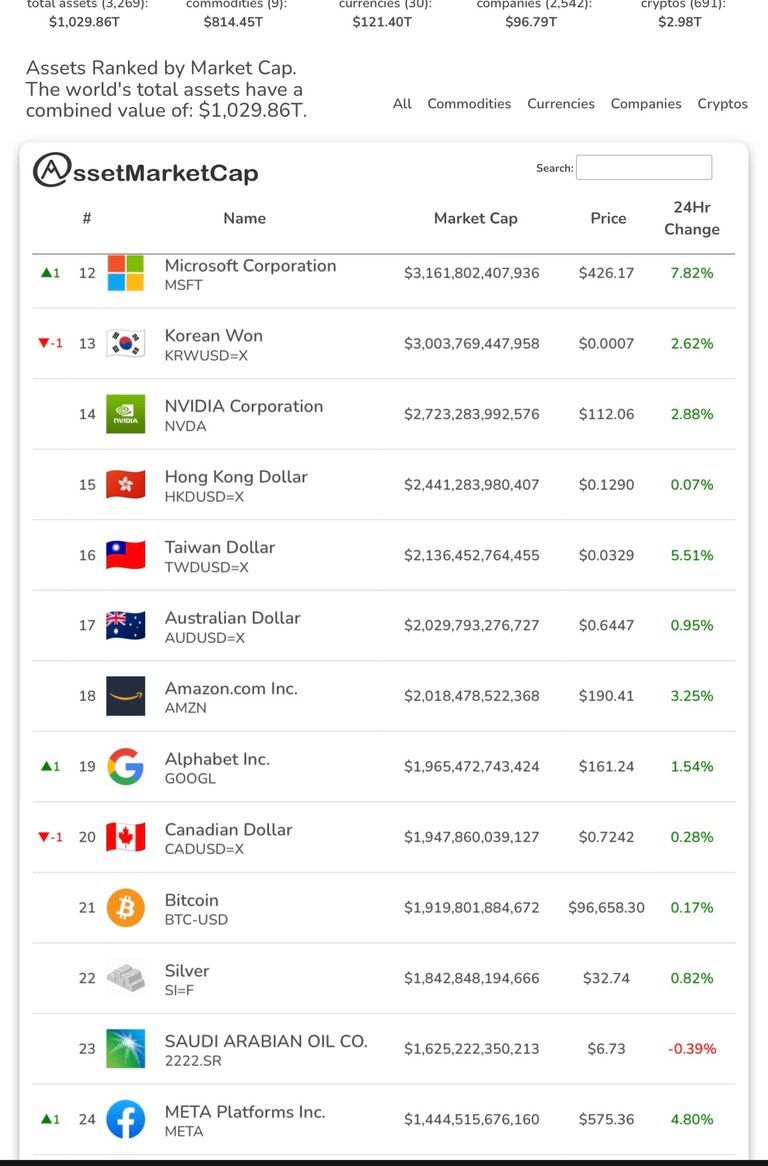Click the AssetMarketCap logo
Screen dimensions: 768x1166
pyautogui.click(x=146, y=171)
